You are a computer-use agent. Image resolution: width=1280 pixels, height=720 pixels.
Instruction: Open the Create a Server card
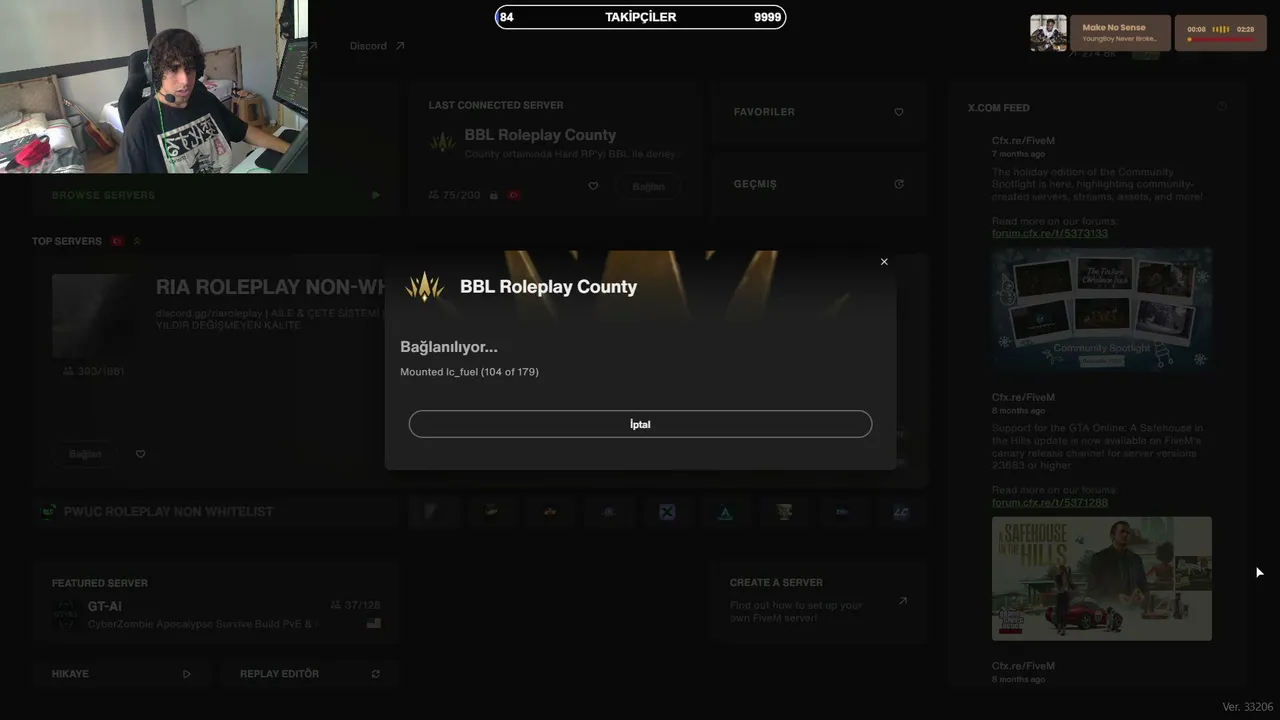[x=820, y=600]
